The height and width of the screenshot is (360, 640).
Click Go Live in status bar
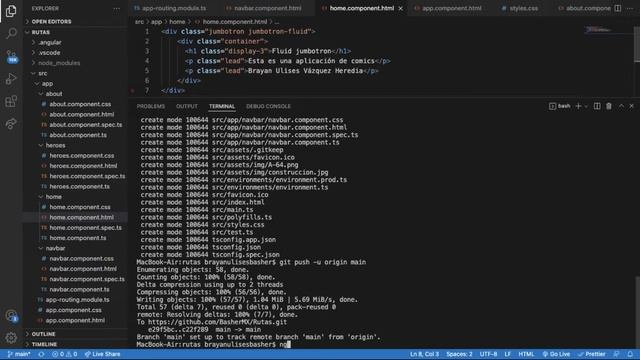[556, 354]
